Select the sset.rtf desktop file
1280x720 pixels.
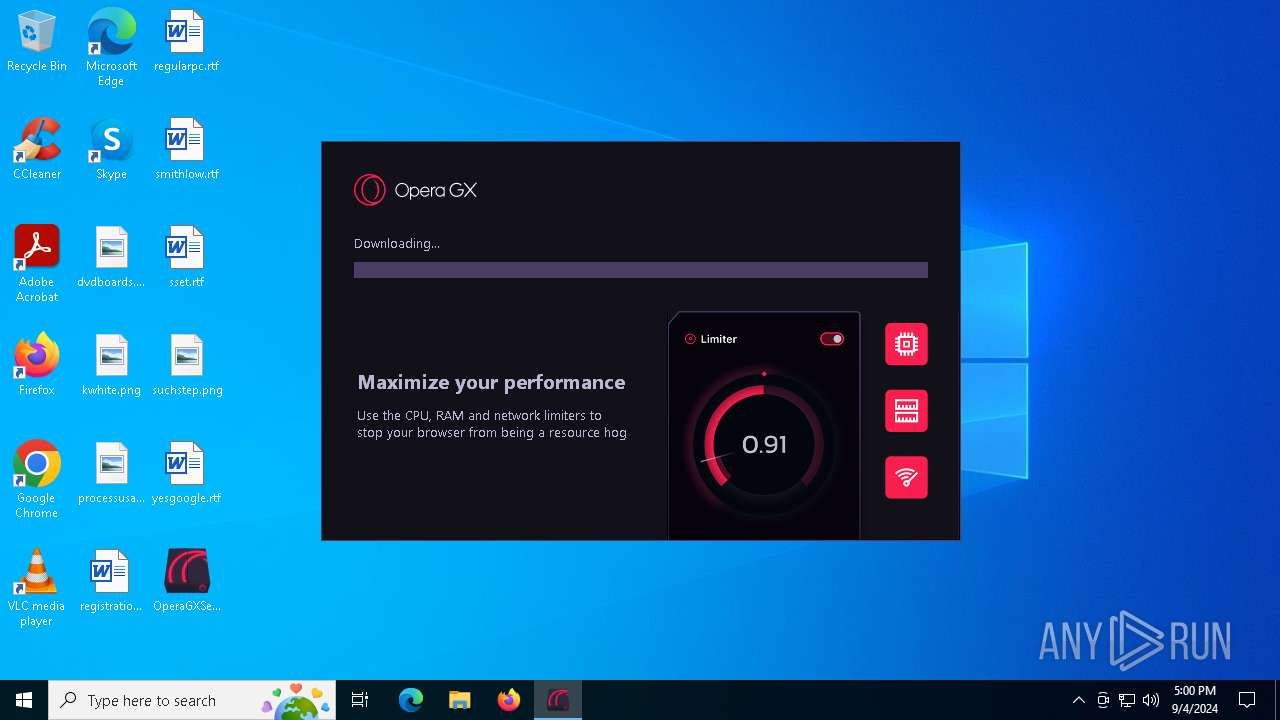186,258
